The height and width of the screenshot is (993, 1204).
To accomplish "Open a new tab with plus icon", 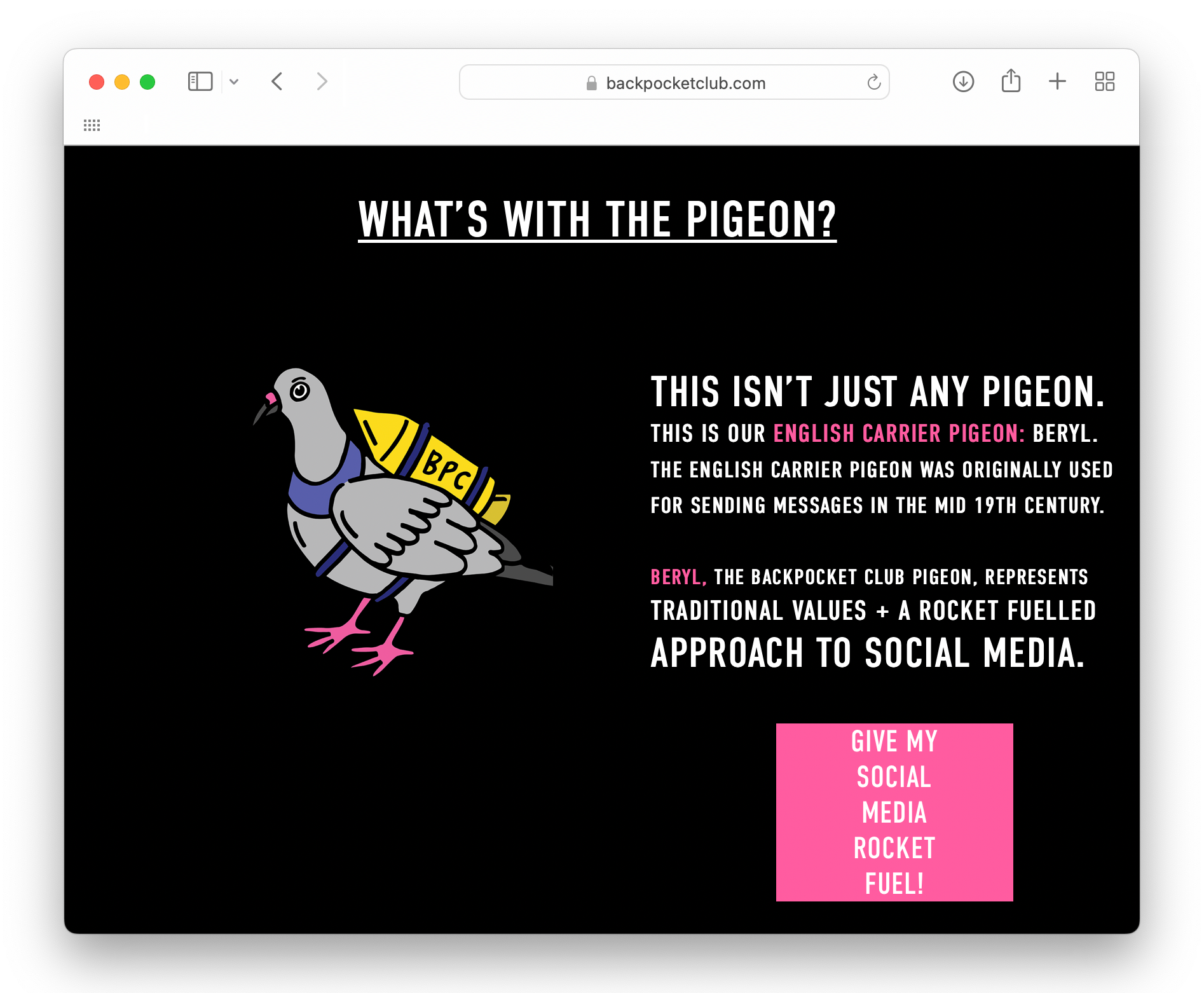I will 1057,81.
